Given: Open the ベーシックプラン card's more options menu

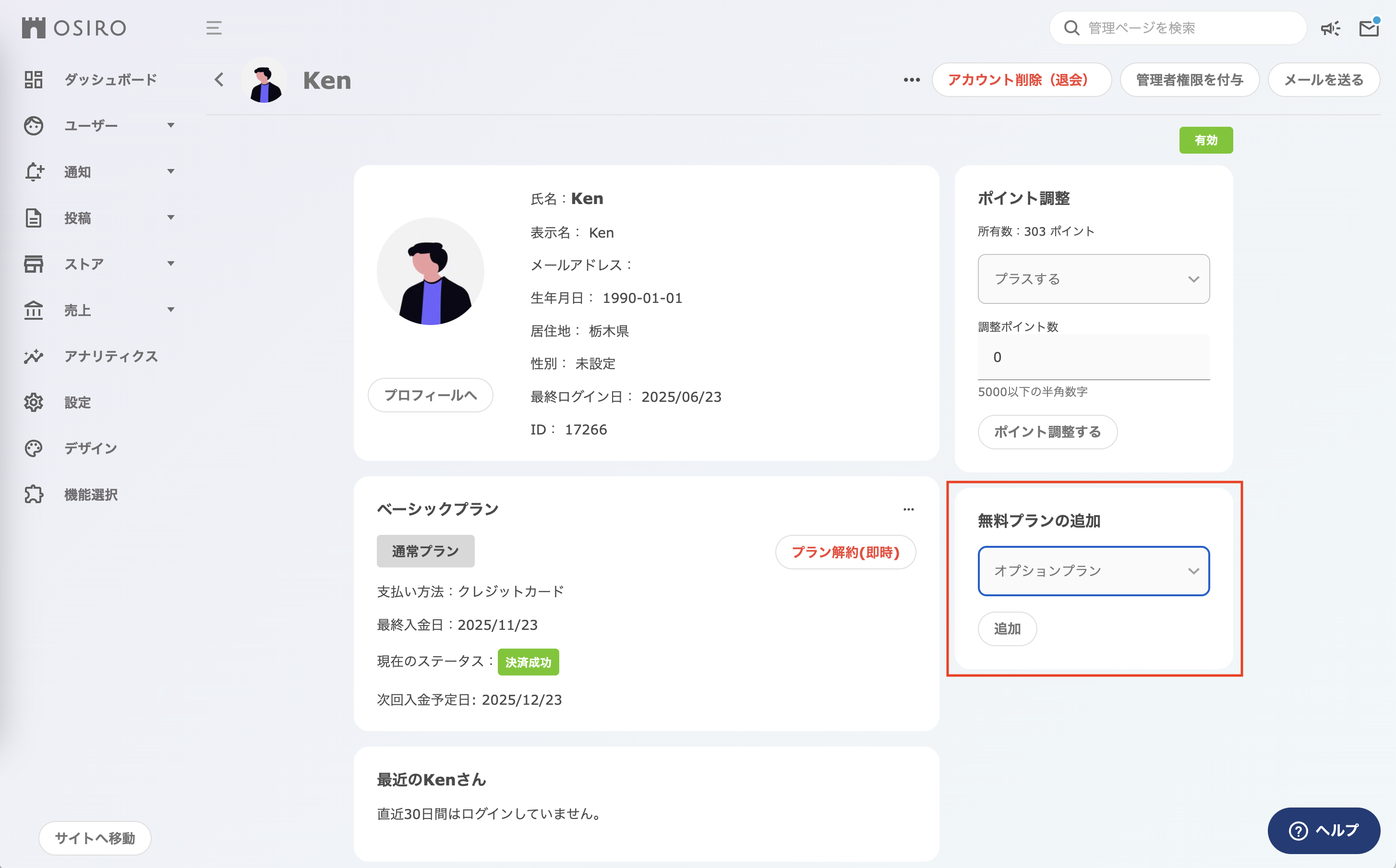Looking at the screenshot, I should coord(908,509).
